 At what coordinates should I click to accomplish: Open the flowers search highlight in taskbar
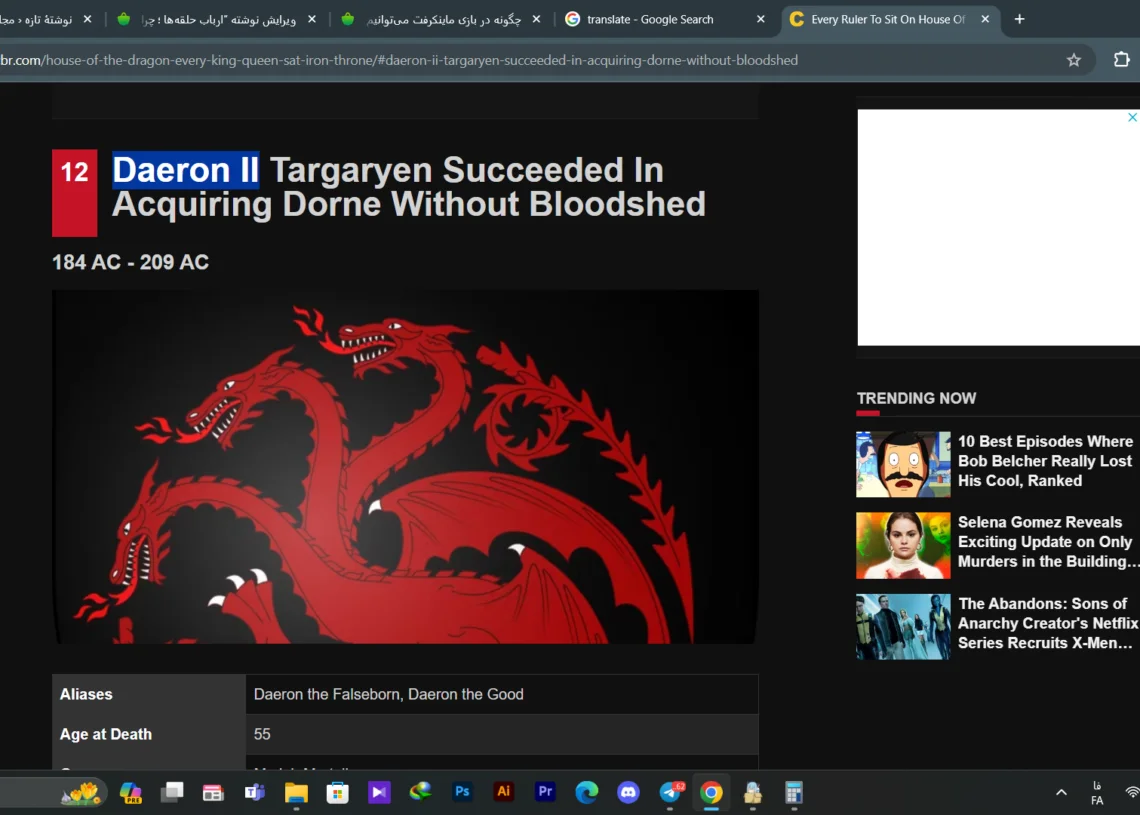[81, 792]
